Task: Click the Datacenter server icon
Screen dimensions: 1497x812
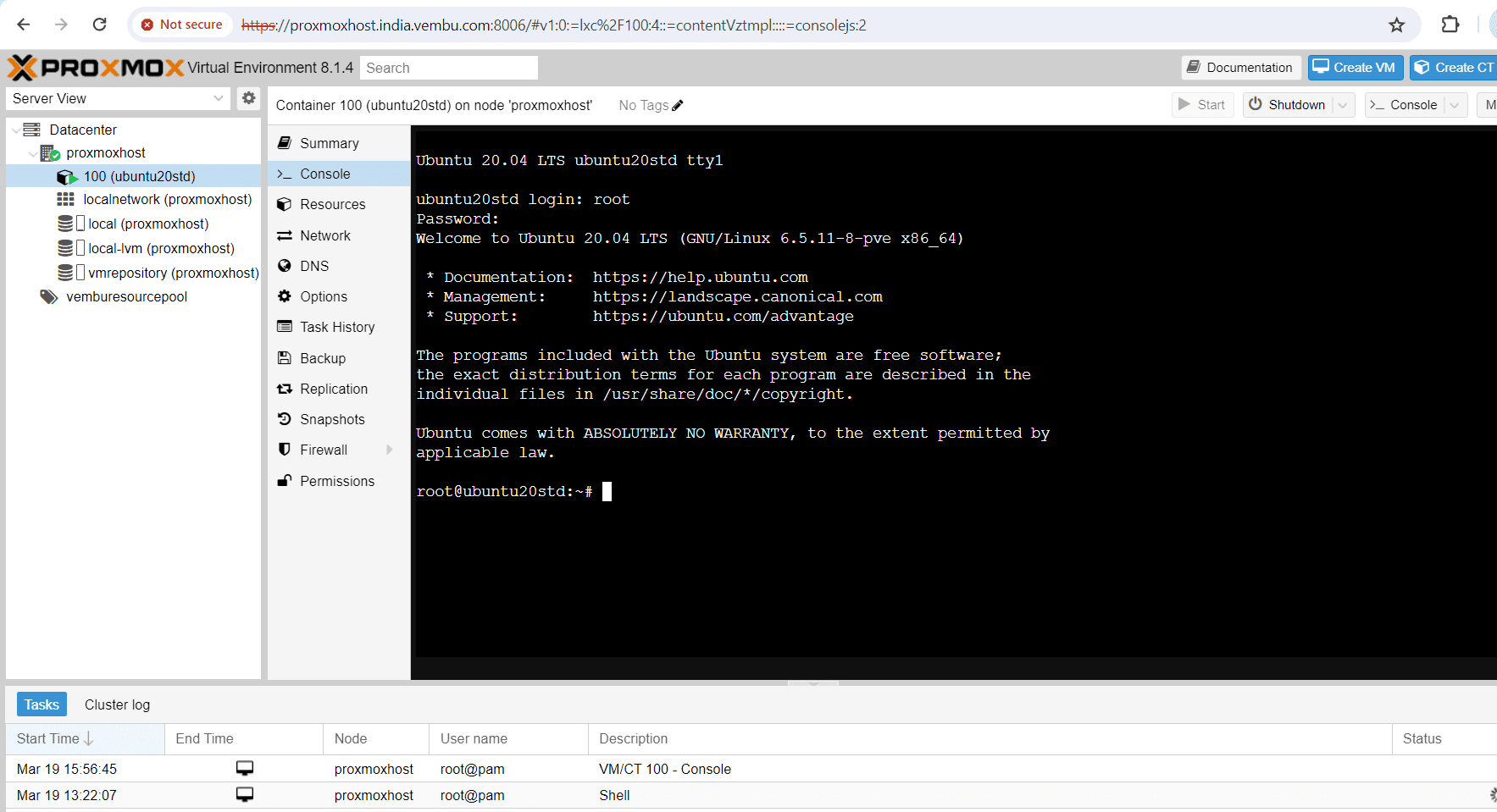Action: tap(32, 130)
